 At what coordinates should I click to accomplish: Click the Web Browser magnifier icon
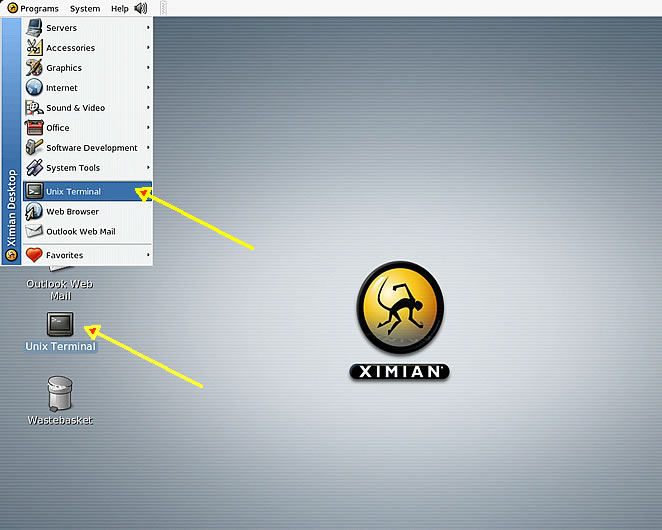(34, 211)
